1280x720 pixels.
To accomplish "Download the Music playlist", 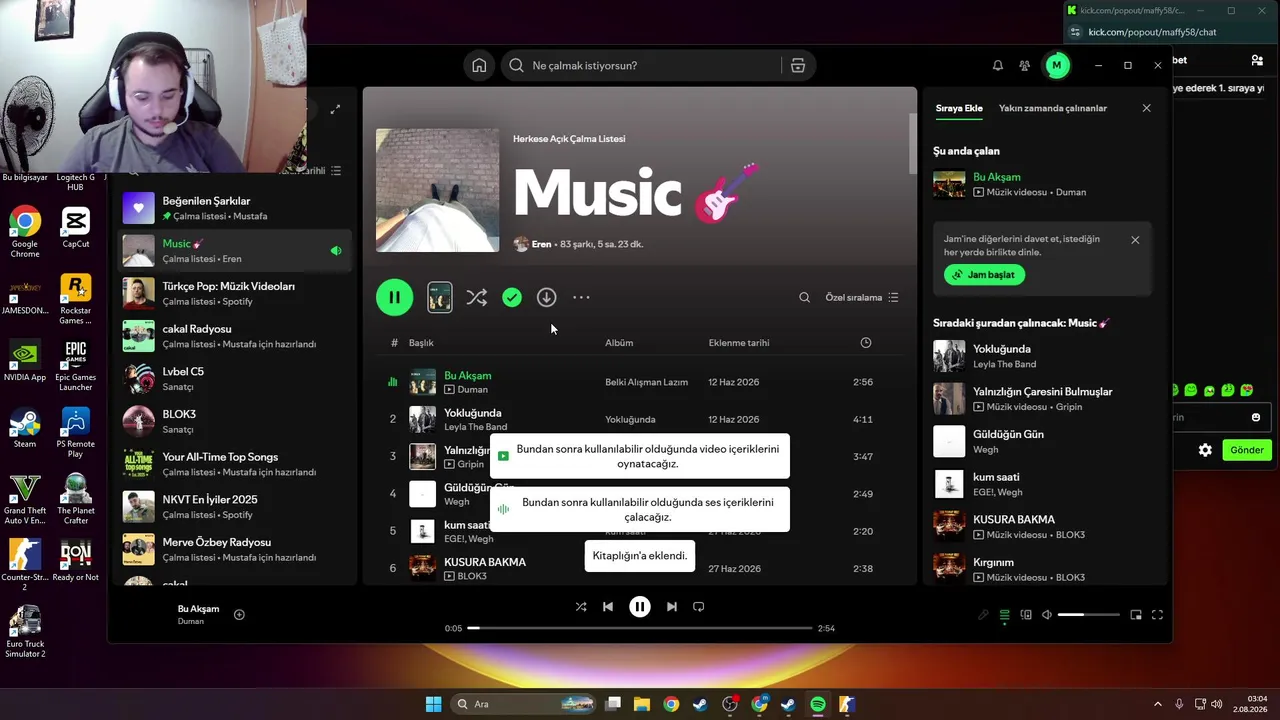I will pyautogui.click(x=546, y=297).
